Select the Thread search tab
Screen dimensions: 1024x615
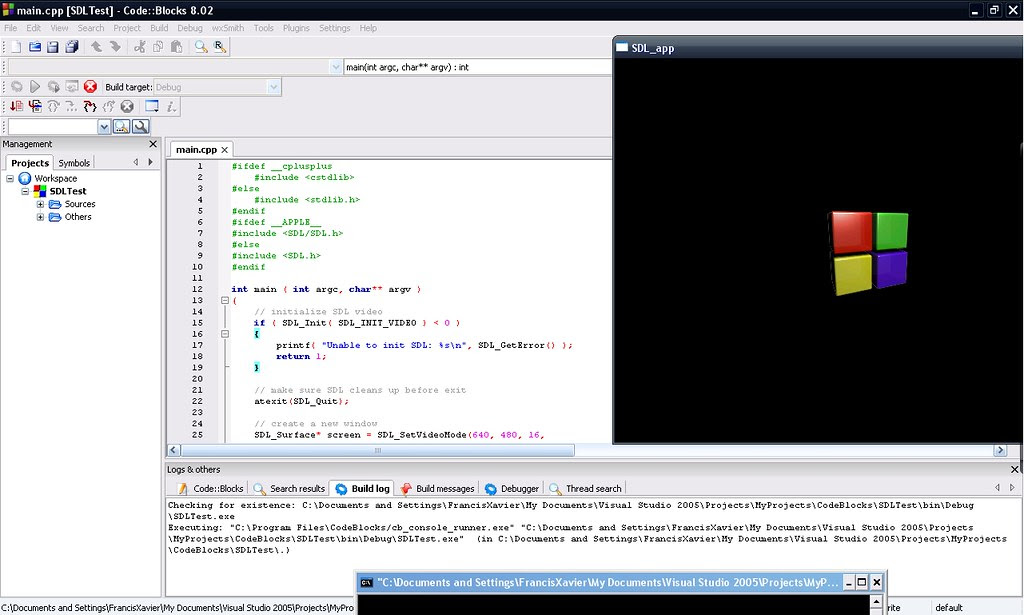pyautogui.click(x=586, y=488)
